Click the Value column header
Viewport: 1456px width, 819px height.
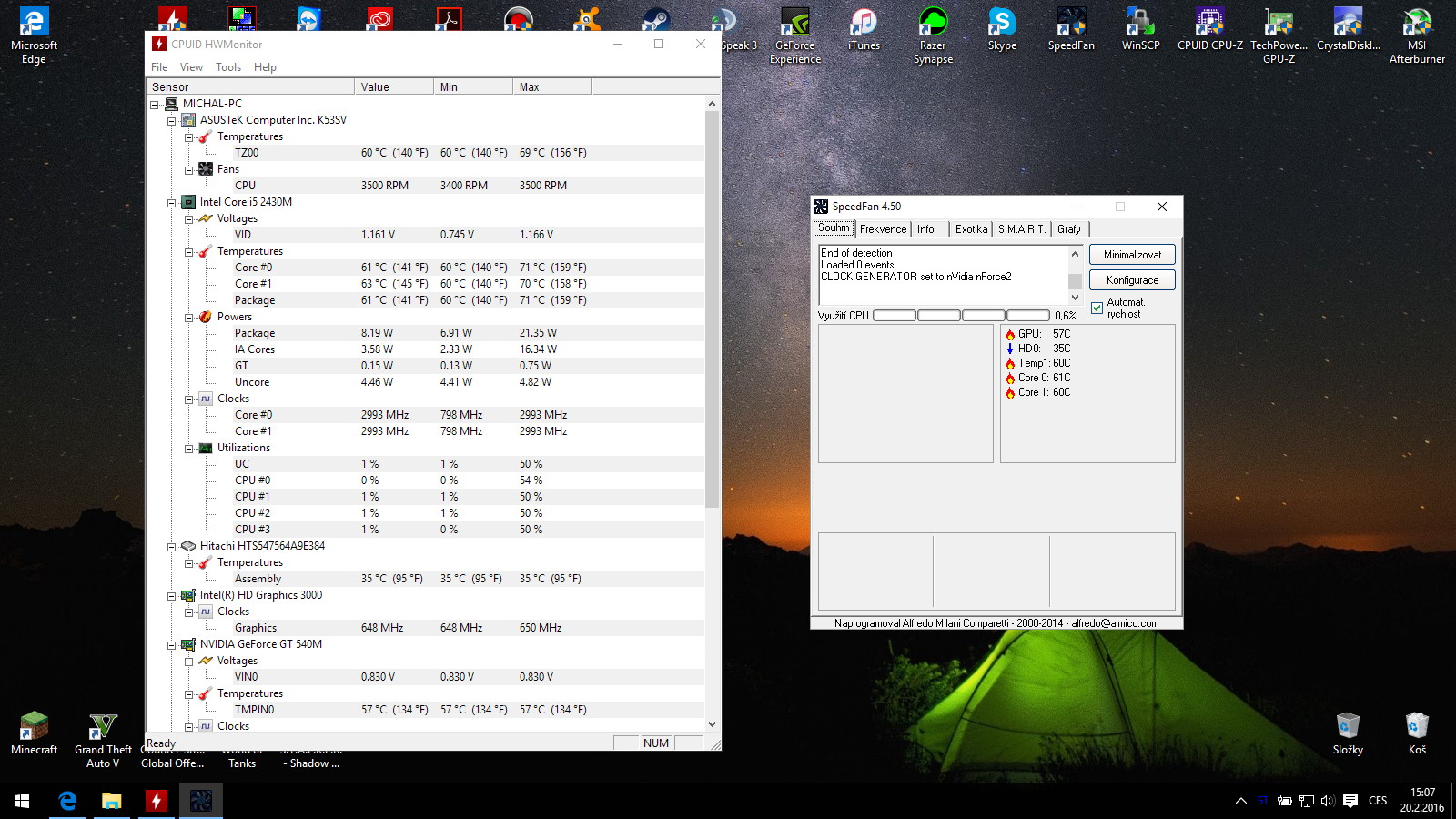394,87
